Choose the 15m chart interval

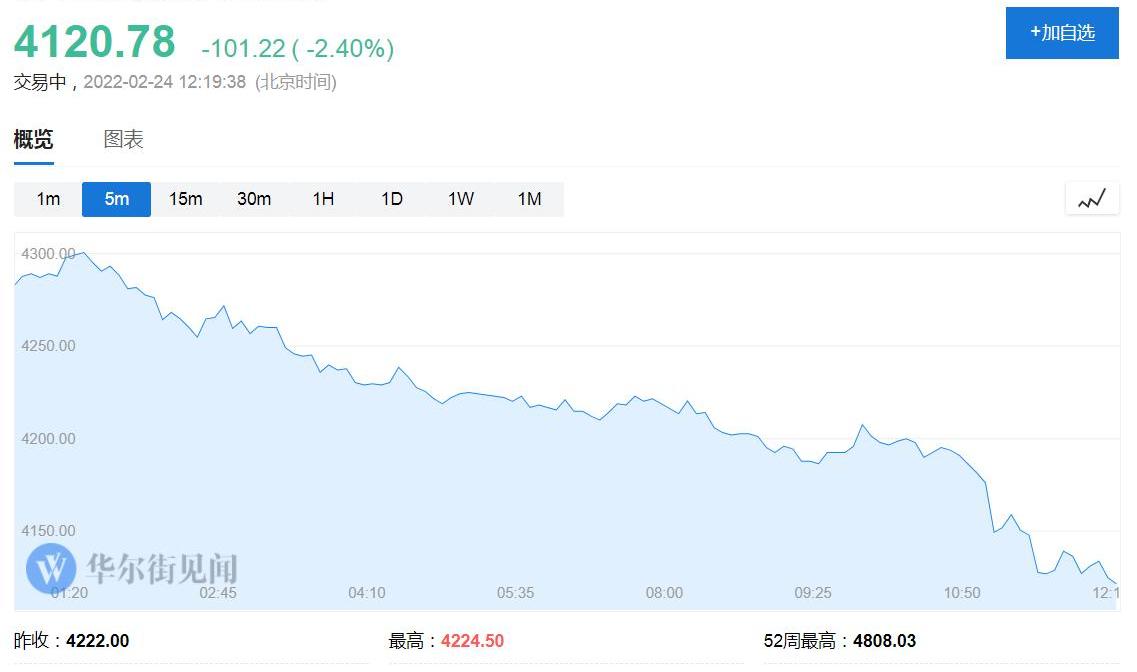click(185, 199)
